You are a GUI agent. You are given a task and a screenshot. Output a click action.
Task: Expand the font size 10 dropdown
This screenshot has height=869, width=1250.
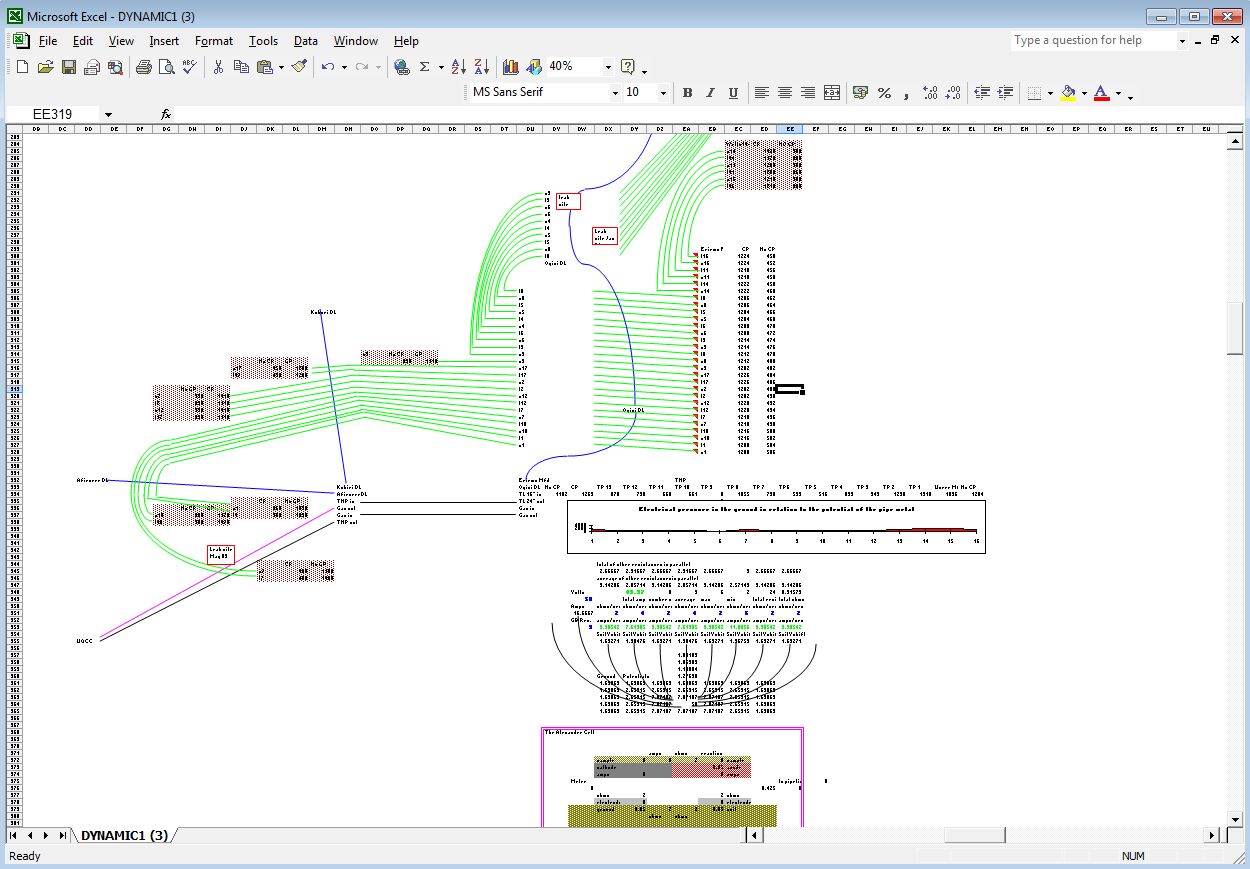663,93
